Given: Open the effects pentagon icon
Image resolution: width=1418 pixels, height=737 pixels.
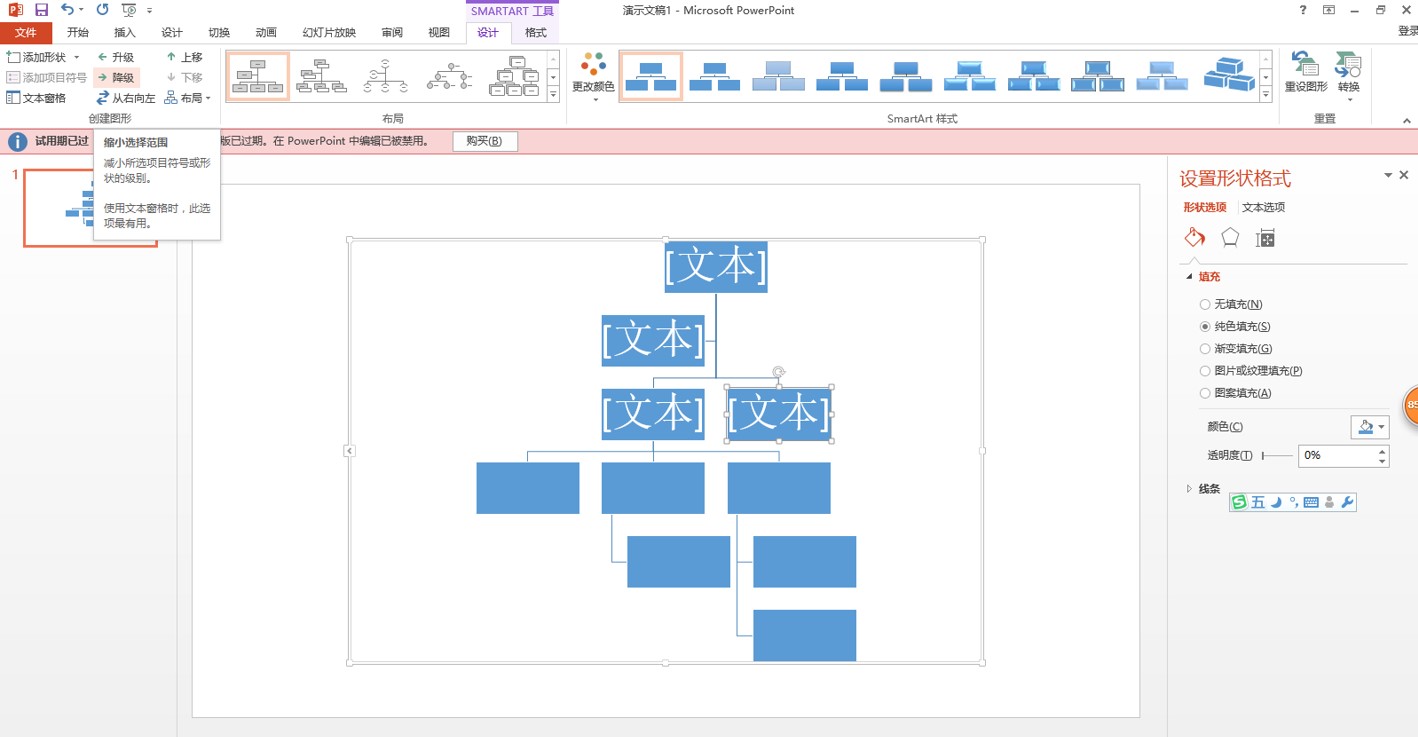Looking at the screenshot, I should point(1230,238).
